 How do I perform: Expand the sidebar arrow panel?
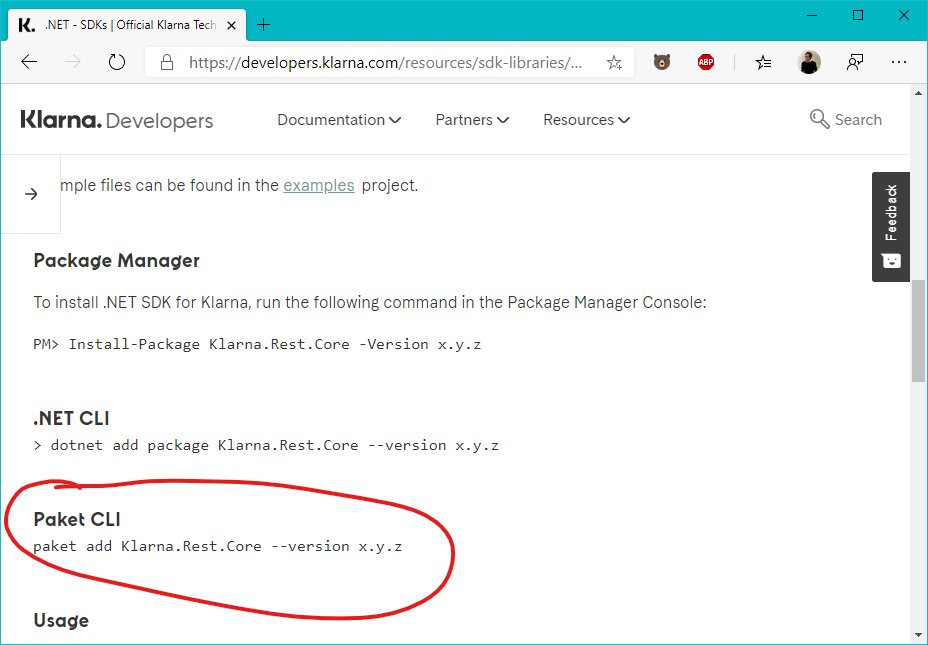31,194
